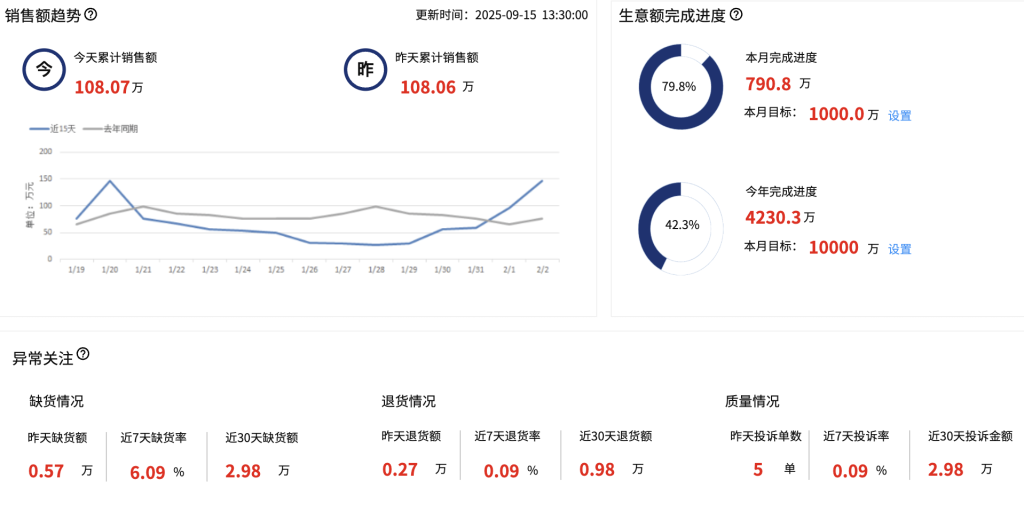This screenshot has height=519, width=1024.
Task: Click the 79.8% monthly progress ring
Action: coord(680,86)
